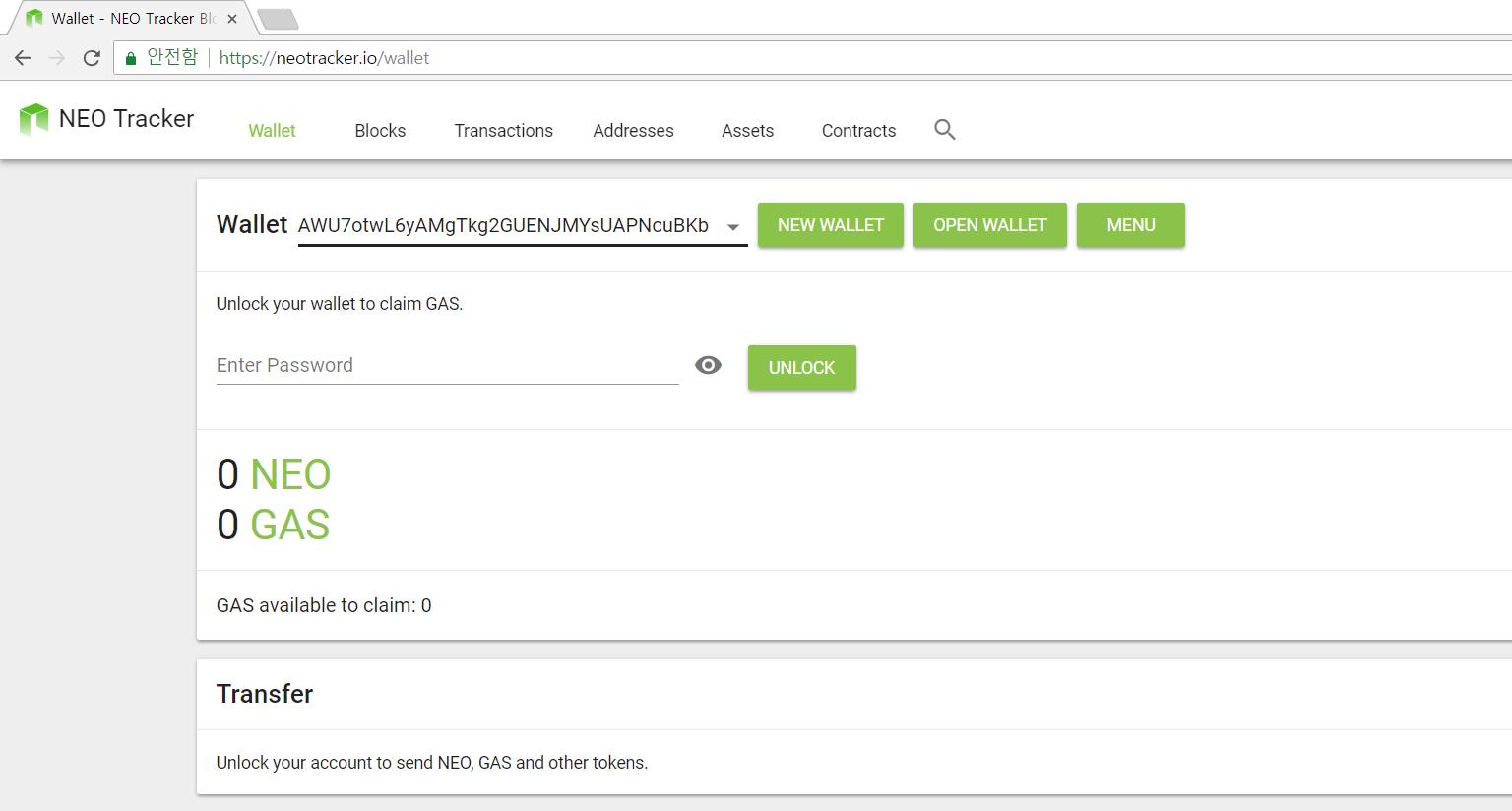The width and height of the screenshot is (1512, 811).
Task: Open the Transactions page
Action: coord(503,131)
